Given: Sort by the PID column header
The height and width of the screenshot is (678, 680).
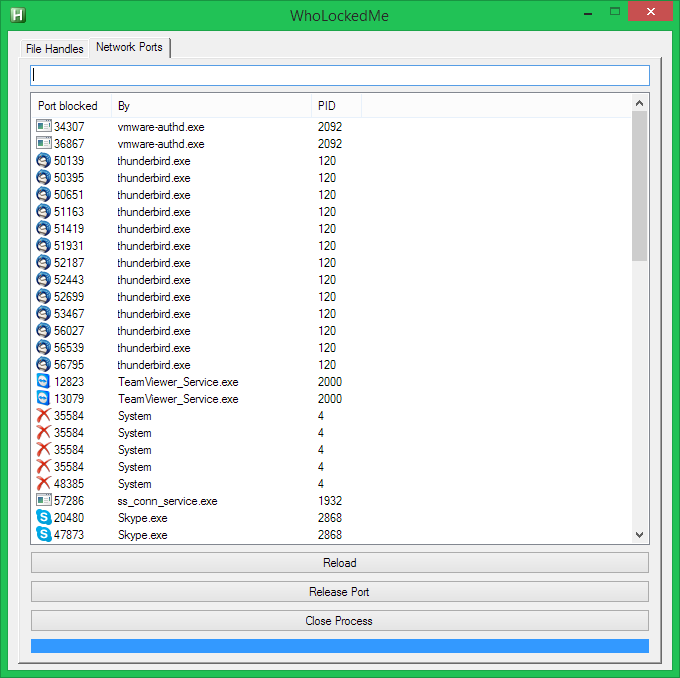Looking at the screenshot, I should (x=336, y=106).
